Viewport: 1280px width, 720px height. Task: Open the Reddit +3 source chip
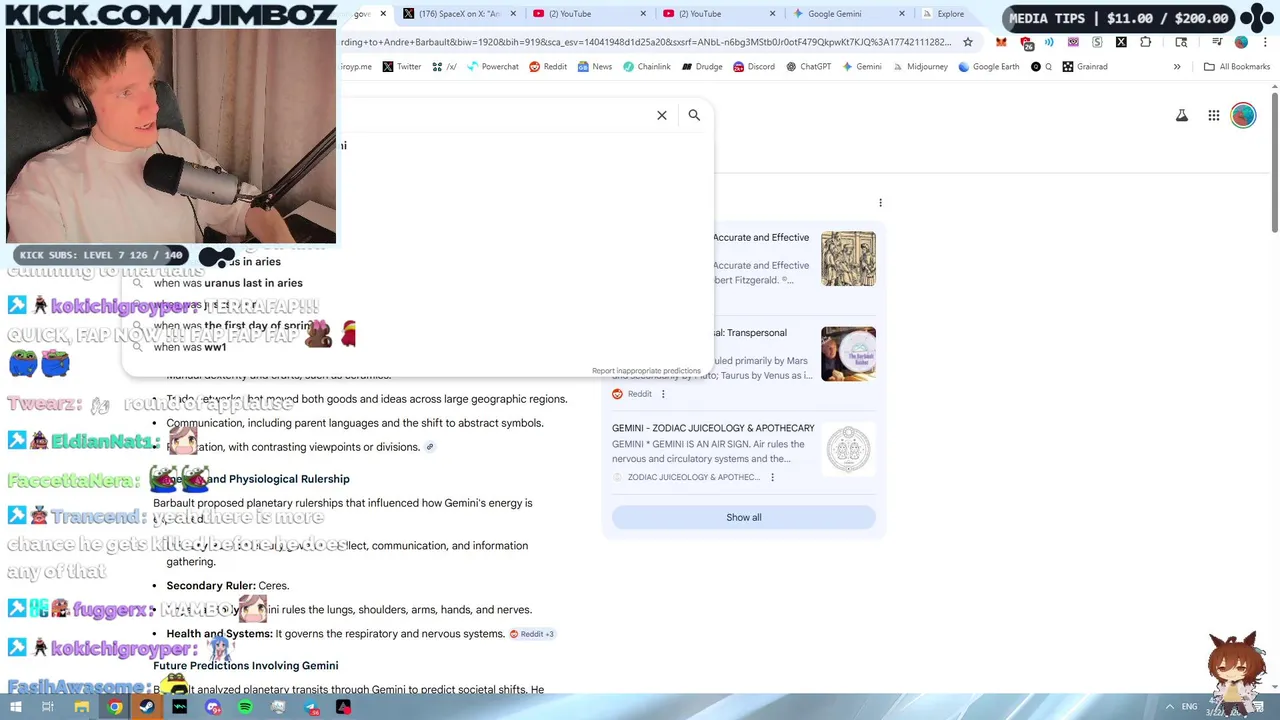(532, 634)
